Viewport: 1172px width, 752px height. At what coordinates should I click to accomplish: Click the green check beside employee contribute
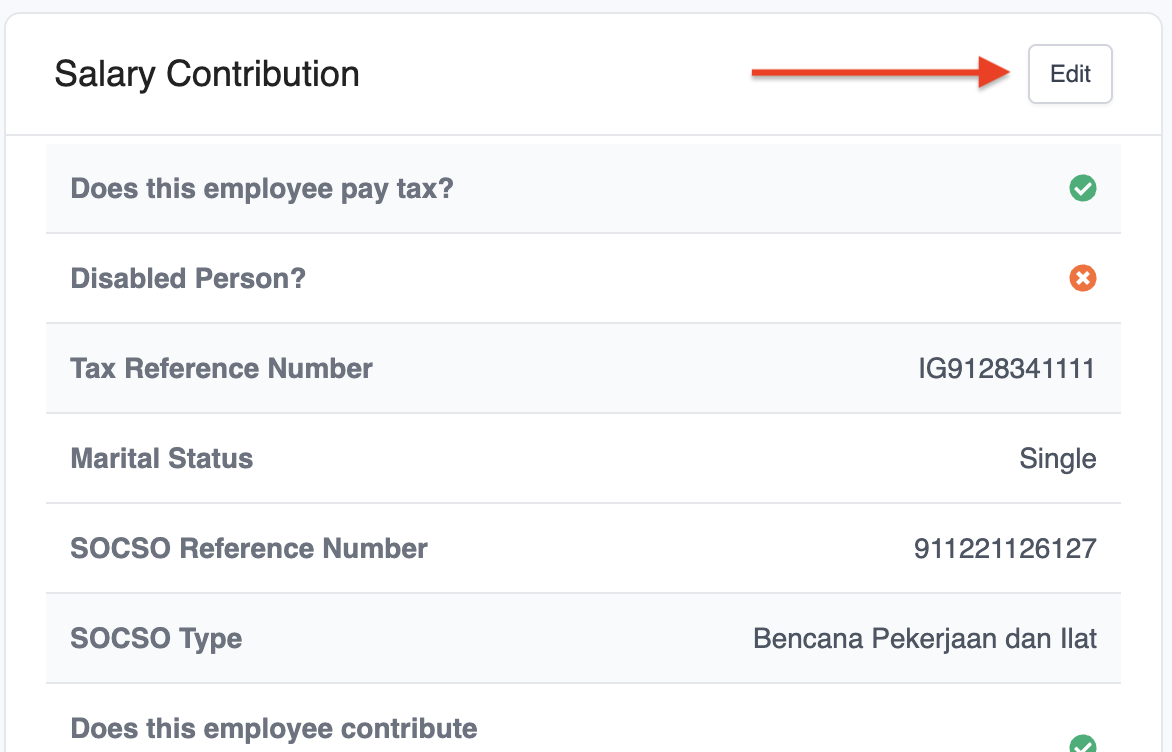(1082, 744)
